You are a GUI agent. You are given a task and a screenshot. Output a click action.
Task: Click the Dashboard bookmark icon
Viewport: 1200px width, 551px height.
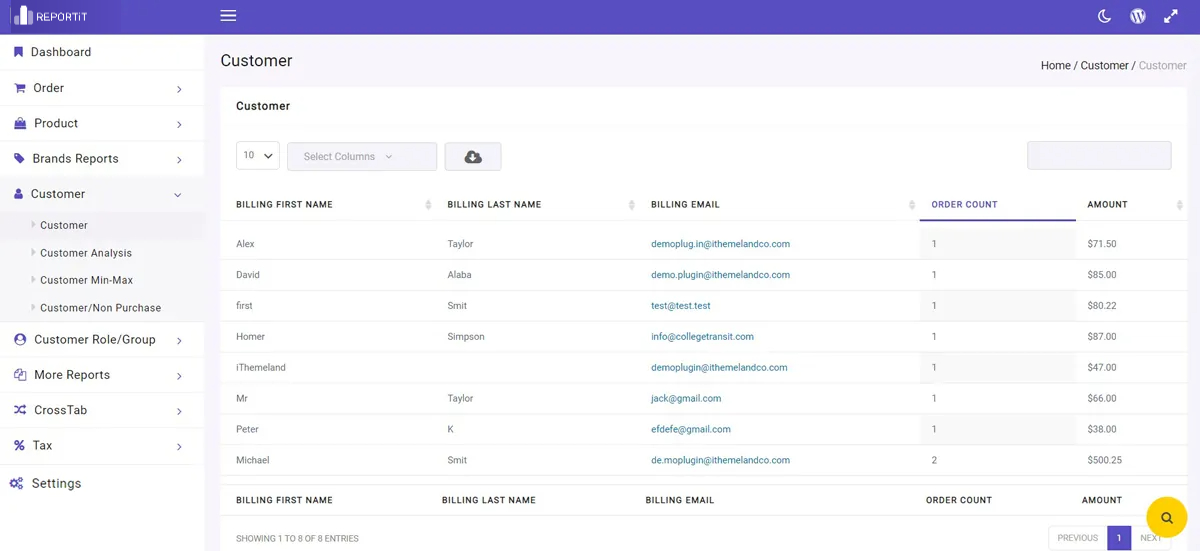(18, 52)
